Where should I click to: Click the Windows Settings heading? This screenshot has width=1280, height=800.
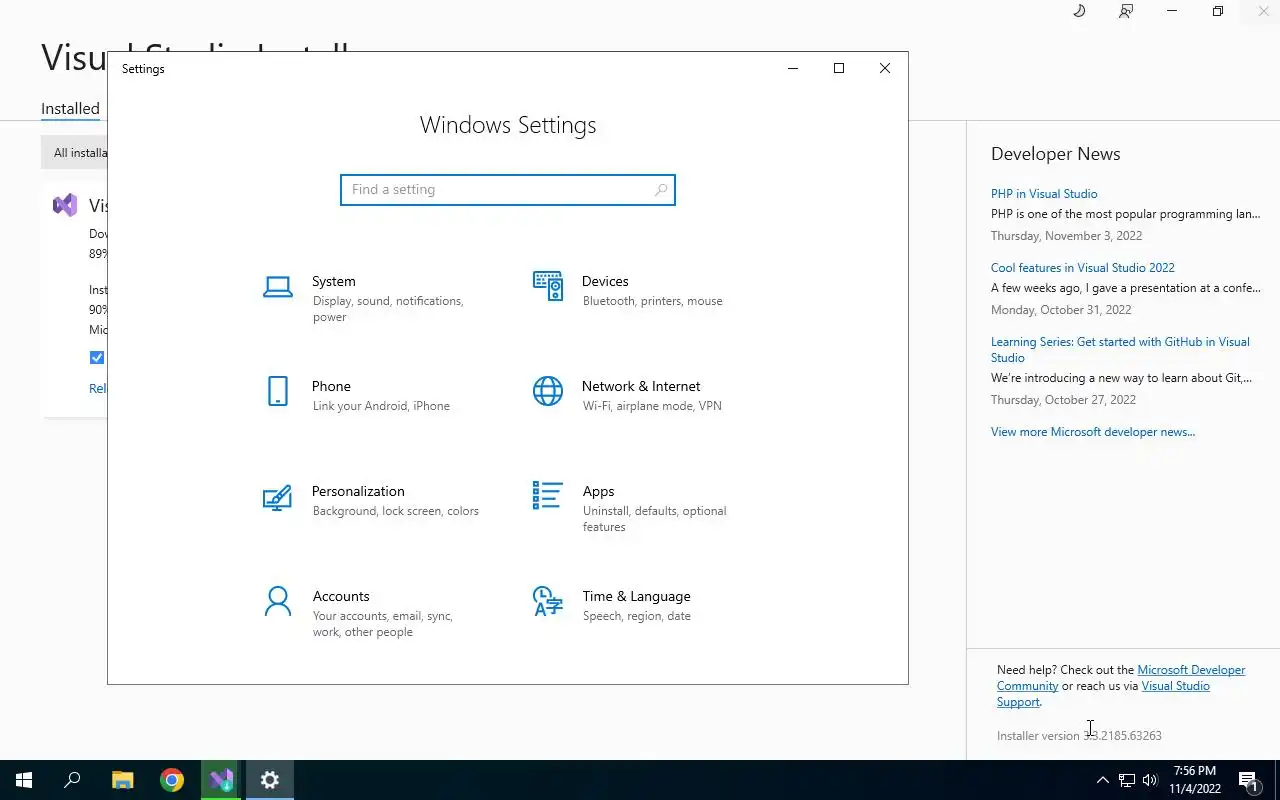pyautogui.click(x=508, y=125)
